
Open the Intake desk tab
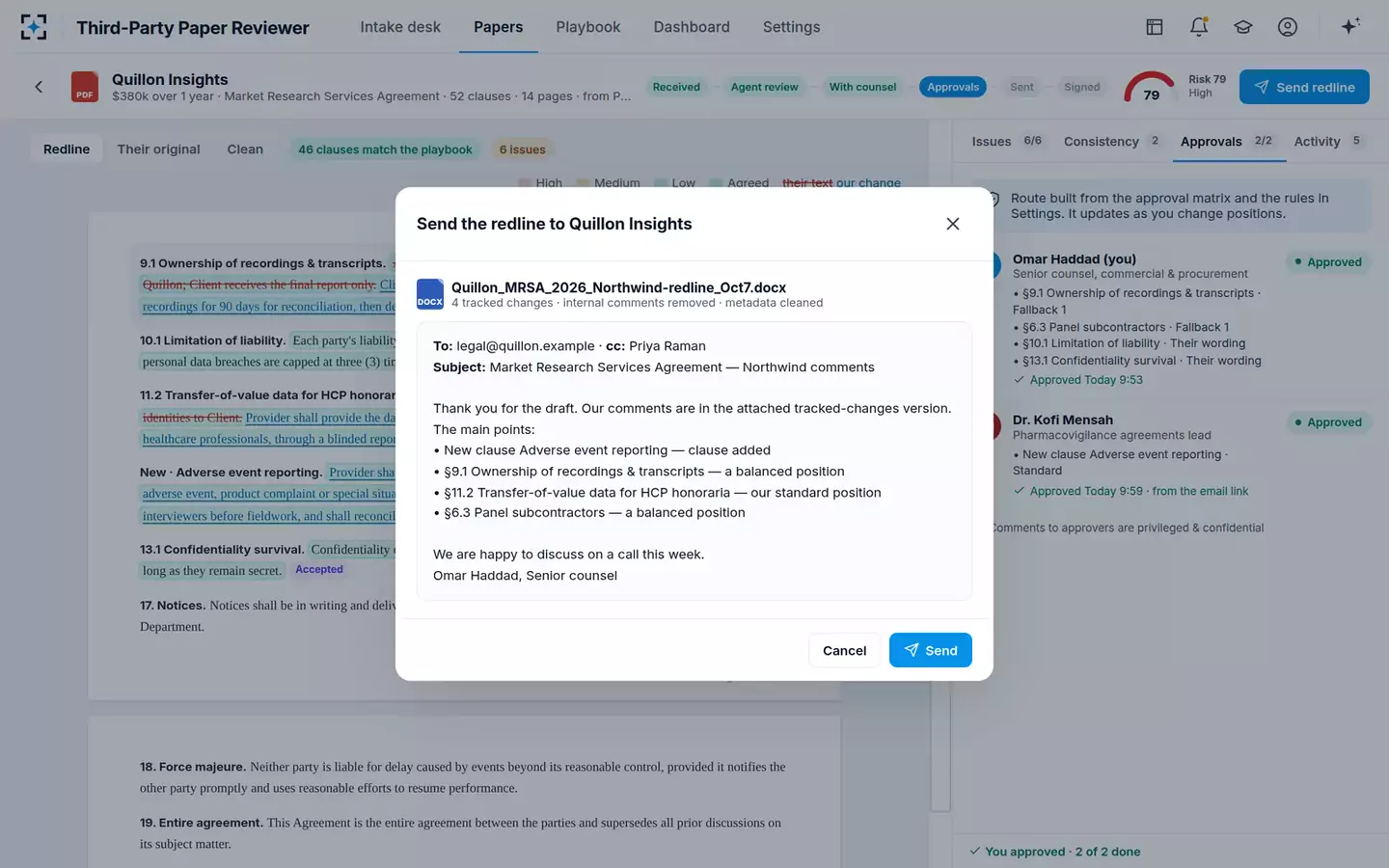click(x=400, y=27)
